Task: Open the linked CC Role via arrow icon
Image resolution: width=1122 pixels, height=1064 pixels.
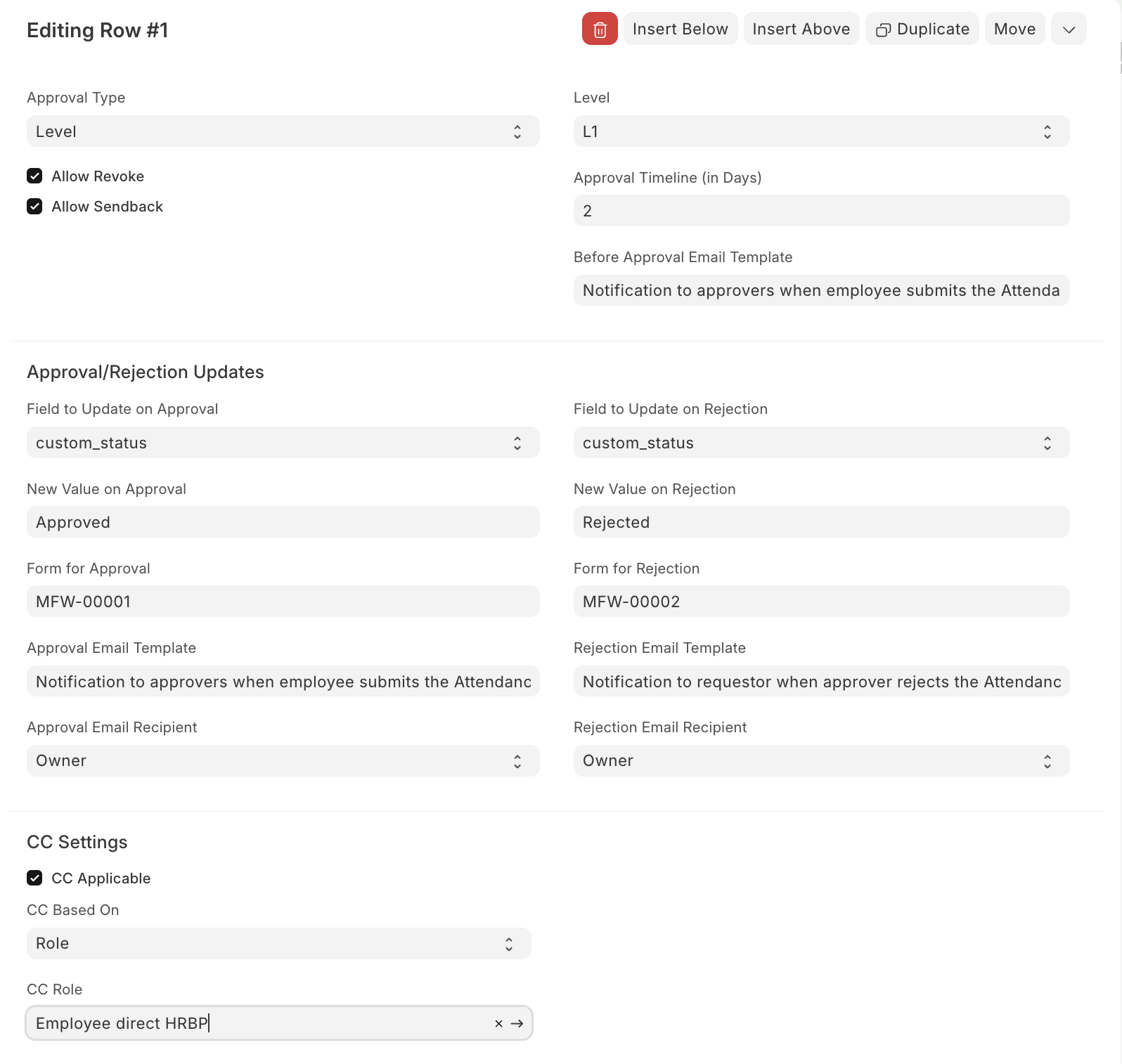Action: click(x=517, y=1024)
